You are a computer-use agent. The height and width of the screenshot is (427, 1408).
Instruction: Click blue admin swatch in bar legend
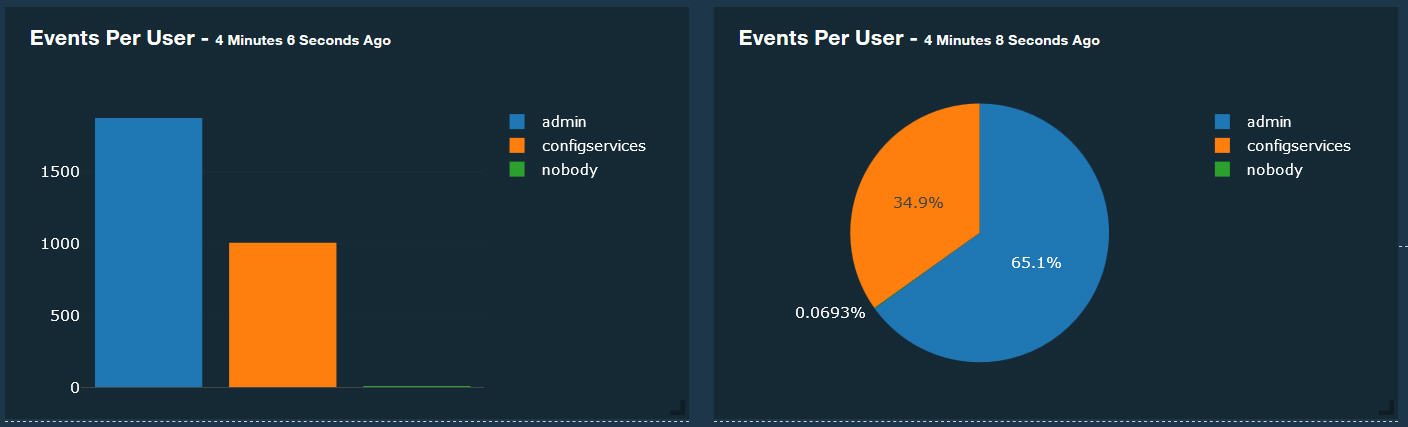pos(517,121)
